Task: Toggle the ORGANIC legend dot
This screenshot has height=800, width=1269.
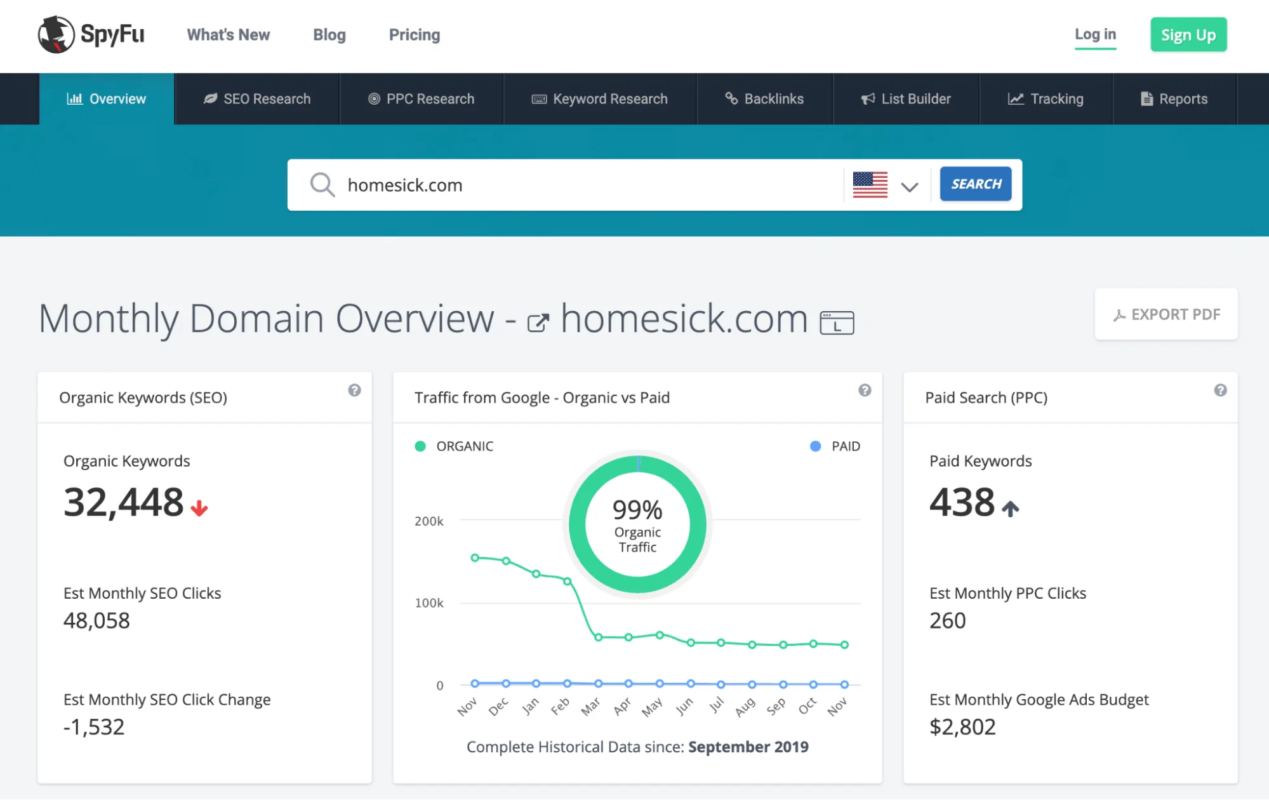Action: [x=420, y=446]
